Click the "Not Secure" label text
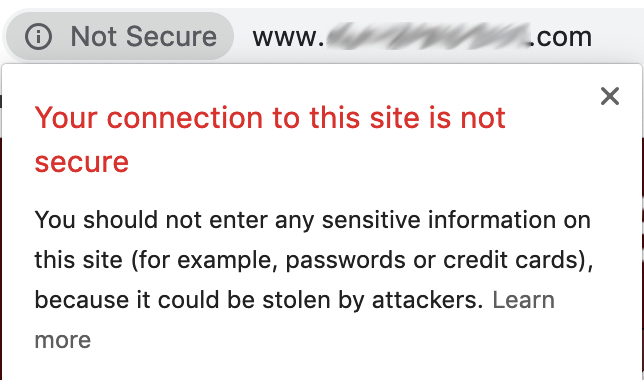 143,37
